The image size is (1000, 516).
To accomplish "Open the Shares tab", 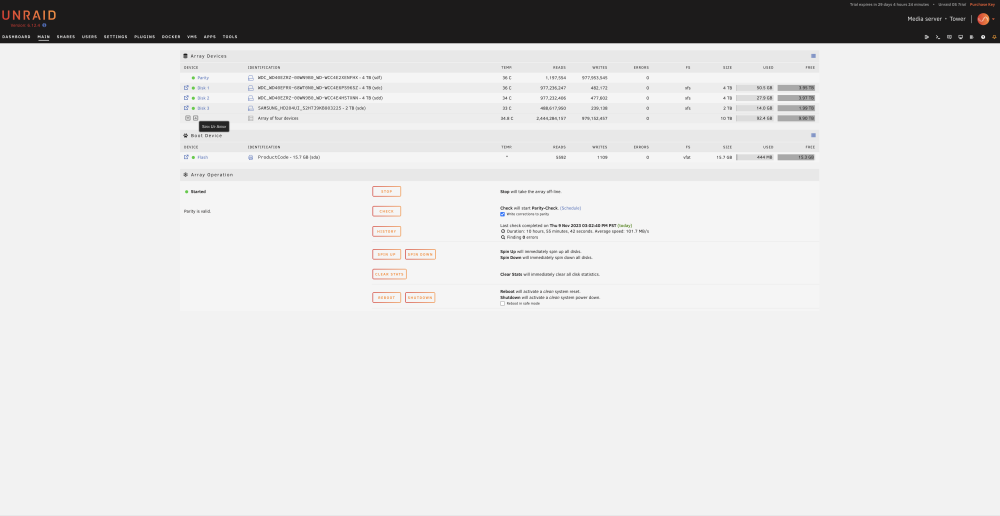I will (x=66, y=37).
